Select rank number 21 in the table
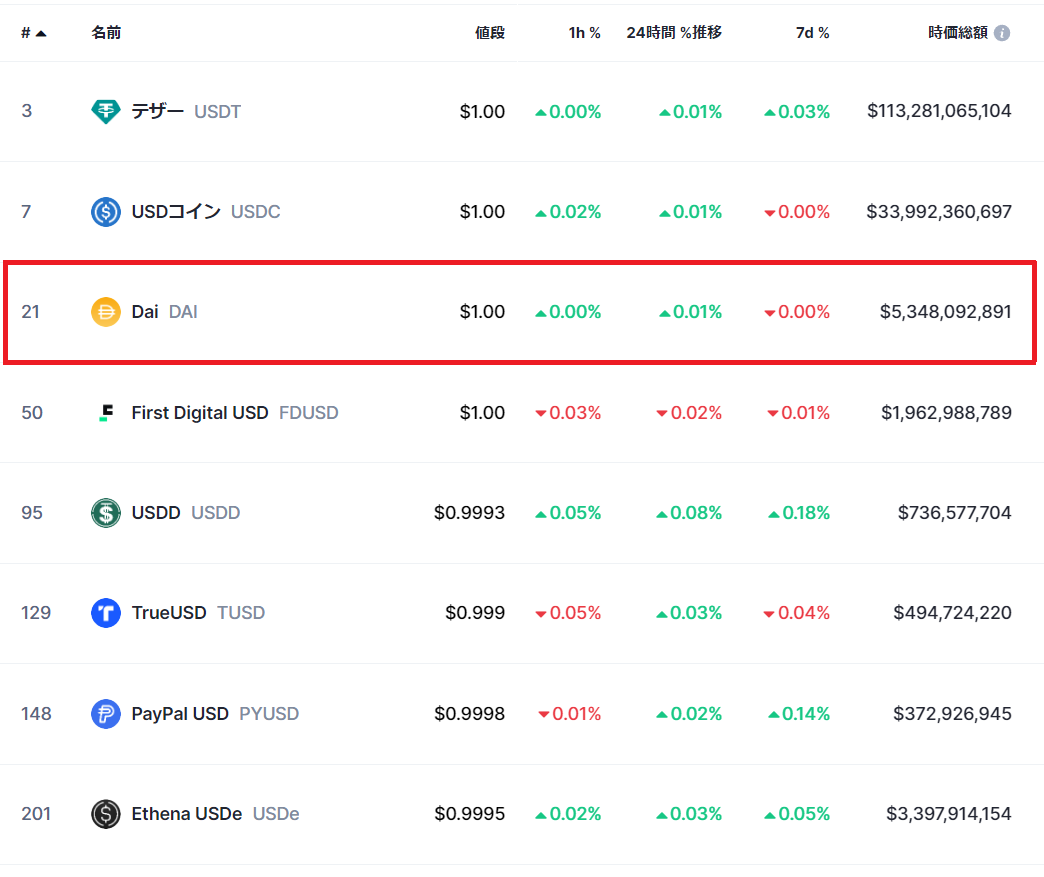1044x877 pixels. pos(31,311)
